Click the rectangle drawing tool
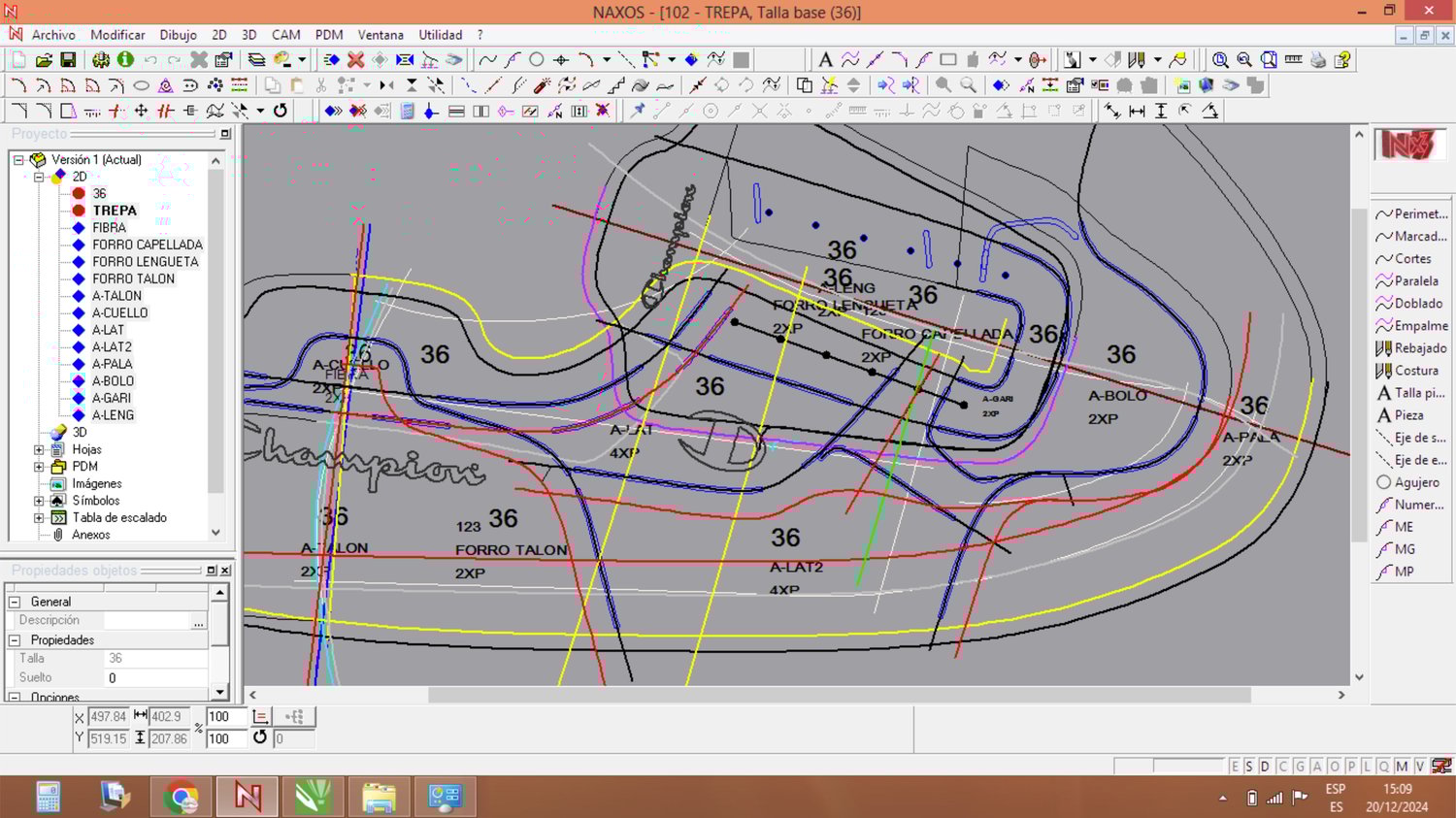 [948, 60]
